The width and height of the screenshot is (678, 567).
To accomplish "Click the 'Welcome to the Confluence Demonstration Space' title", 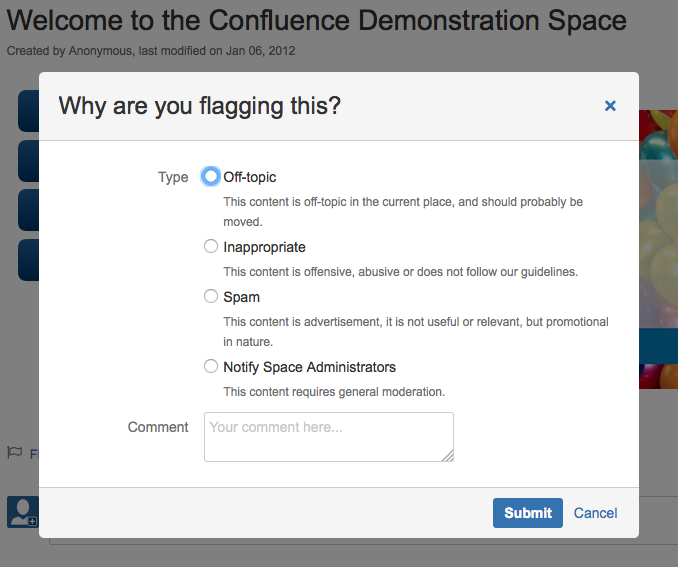I will pyautogui.click(x=317, y=20).
